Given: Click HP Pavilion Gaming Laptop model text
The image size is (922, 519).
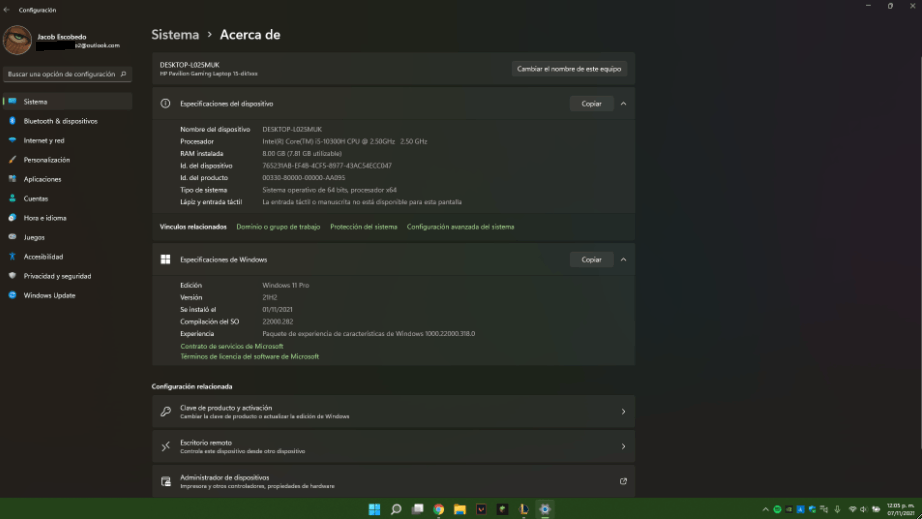Looking at the screenshot, I should click(208, 74).
